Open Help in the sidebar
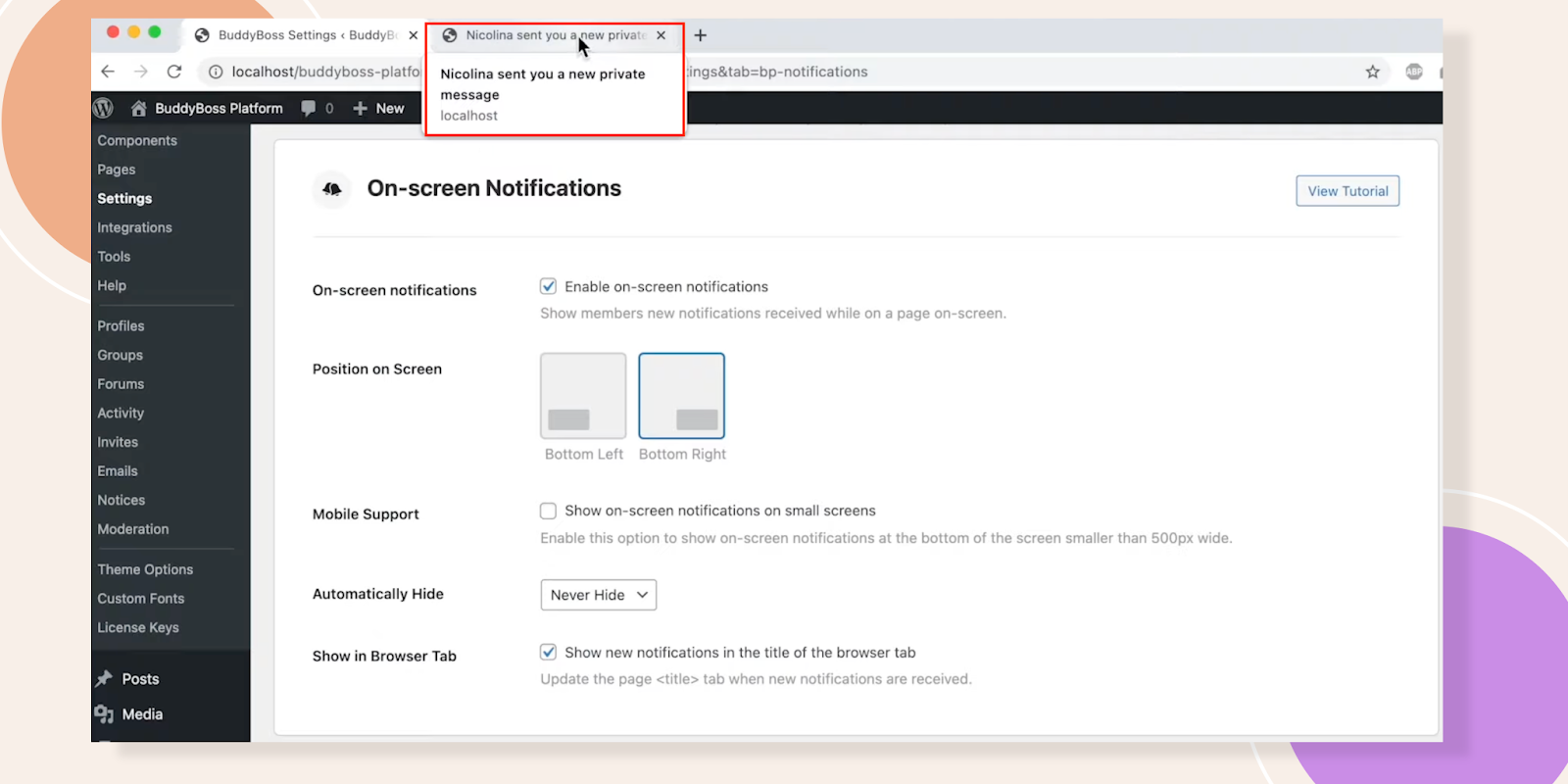Screen dimensions: 1568x784 click(x=112, y=285)
